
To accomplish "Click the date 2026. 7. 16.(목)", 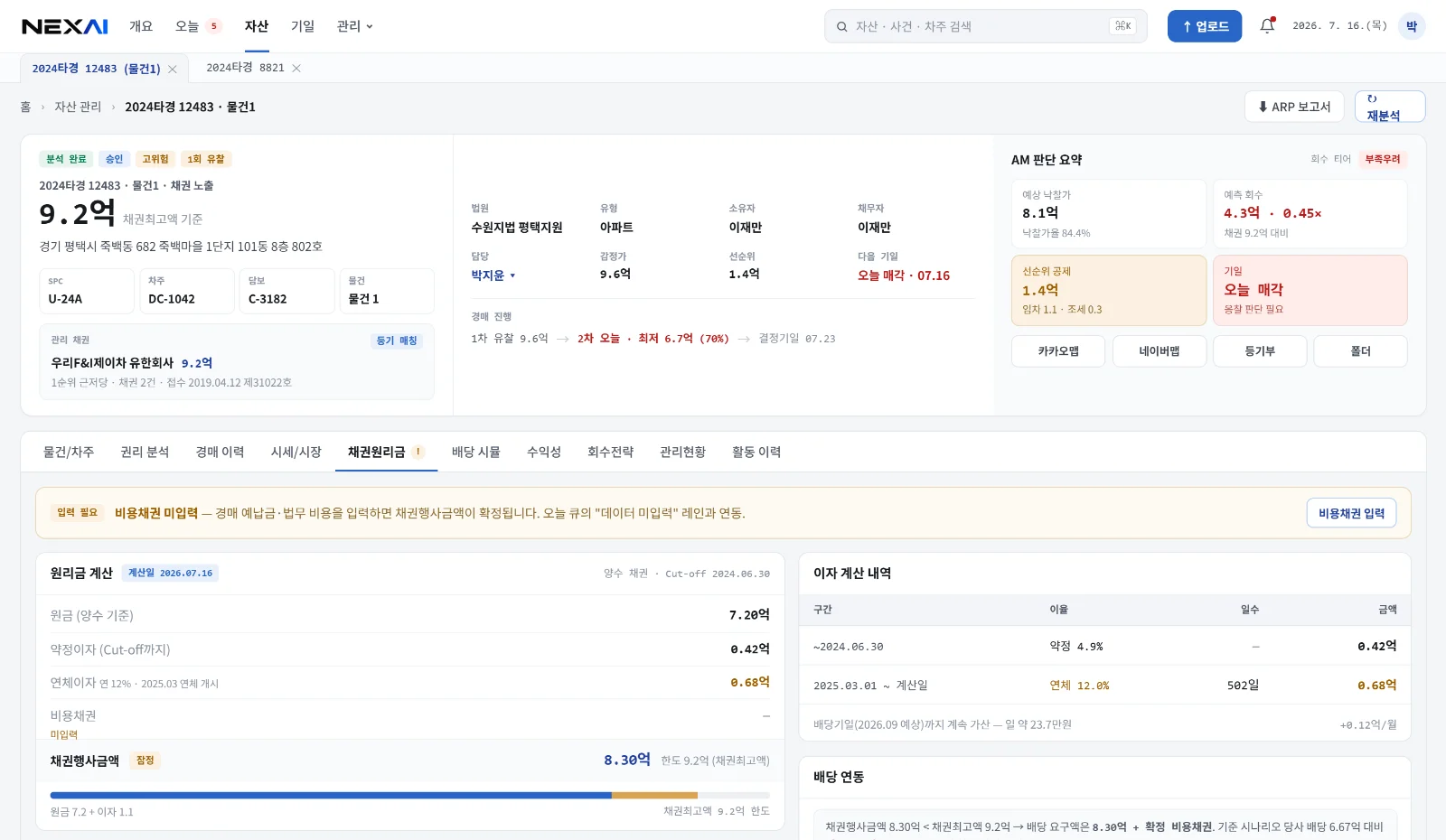I will pos(1339,26).
